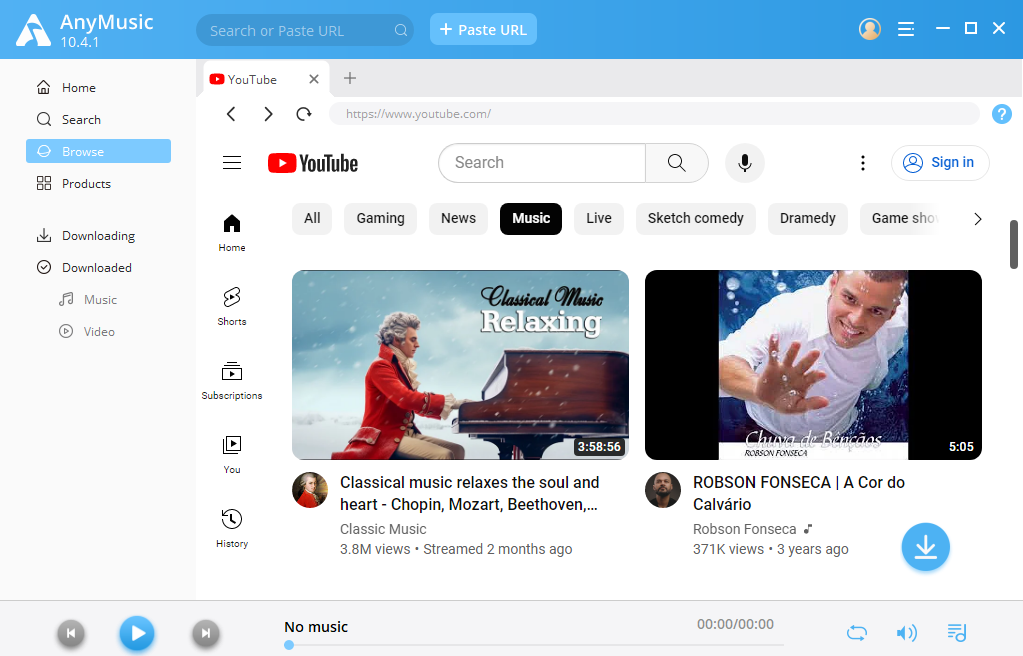Viewport: 1023px width, 656px height.
Task: Open the playlist queue icon in player bar
Action: point(956,632)
